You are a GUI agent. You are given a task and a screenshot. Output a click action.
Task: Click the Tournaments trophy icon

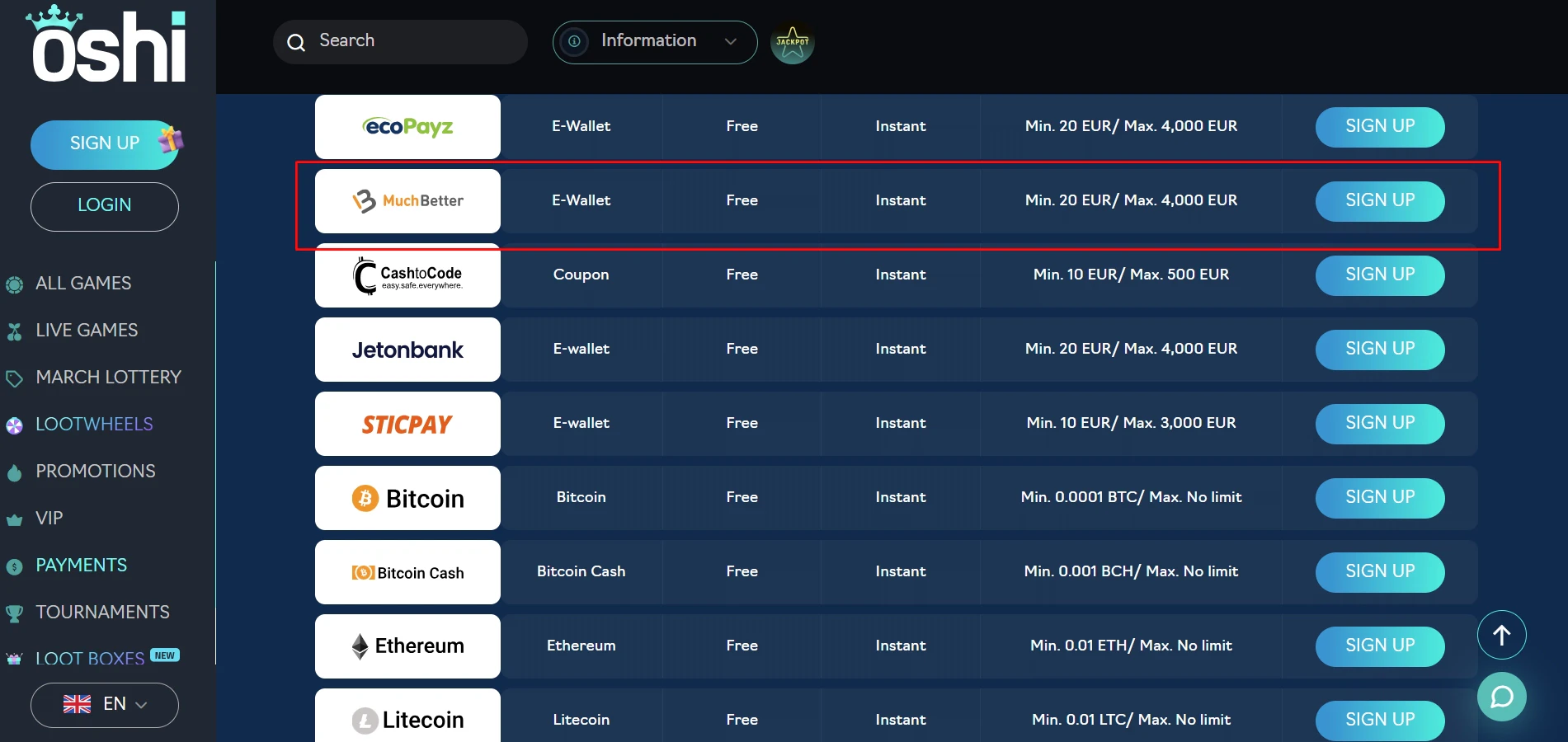[15, 613]
